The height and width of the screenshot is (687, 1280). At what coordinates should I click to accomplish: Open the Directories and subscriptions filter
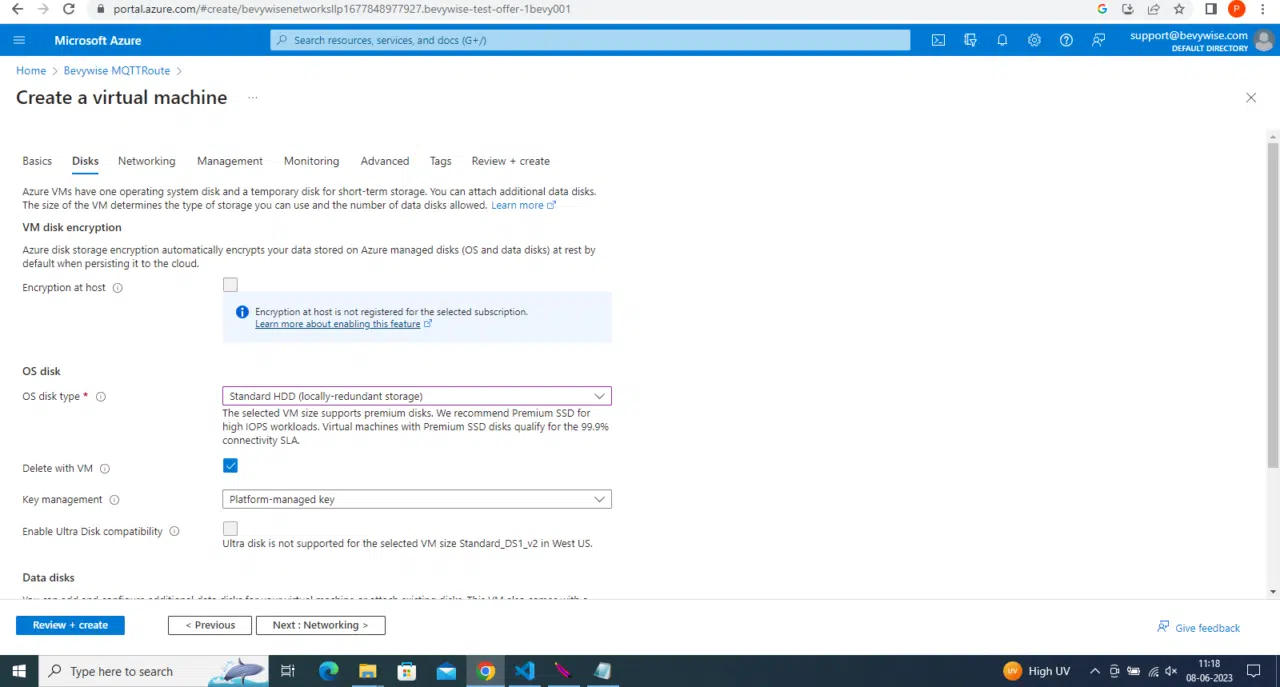pyautogui.click(x=970, y=40)
